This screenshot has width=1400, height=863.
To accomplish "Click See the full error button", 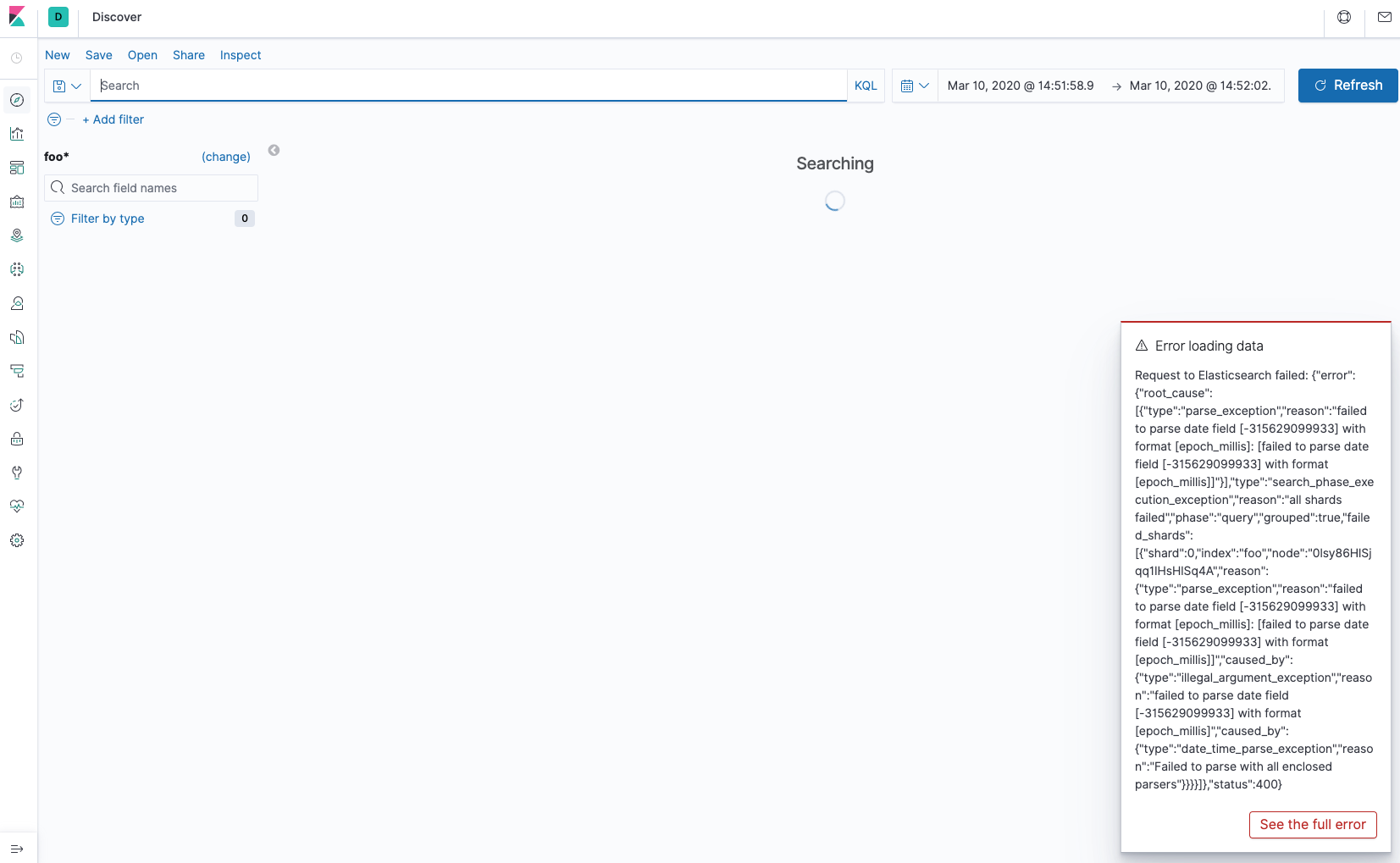I will click(1313, 824).
